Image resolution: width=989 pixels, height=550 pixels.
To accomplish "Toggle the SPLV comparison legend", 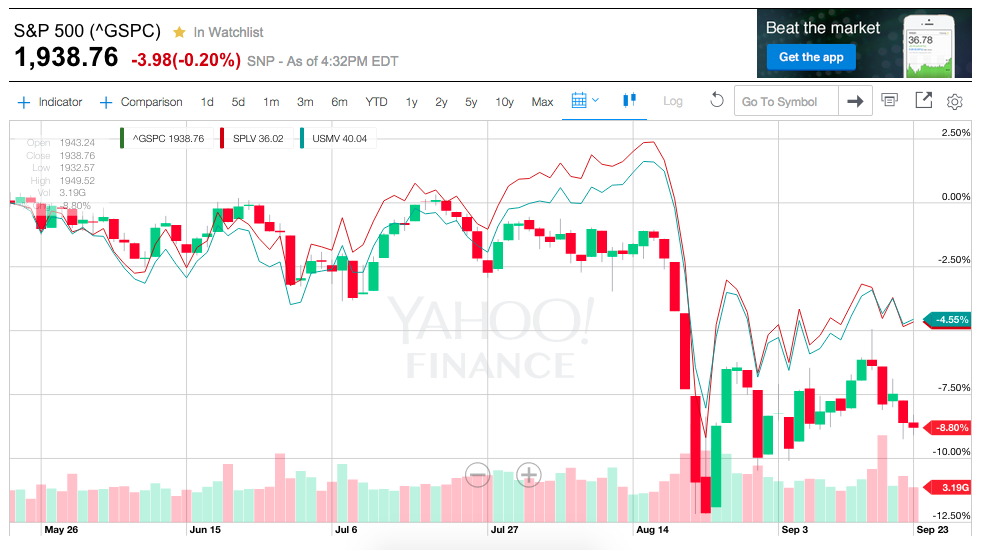I will 253,138.
